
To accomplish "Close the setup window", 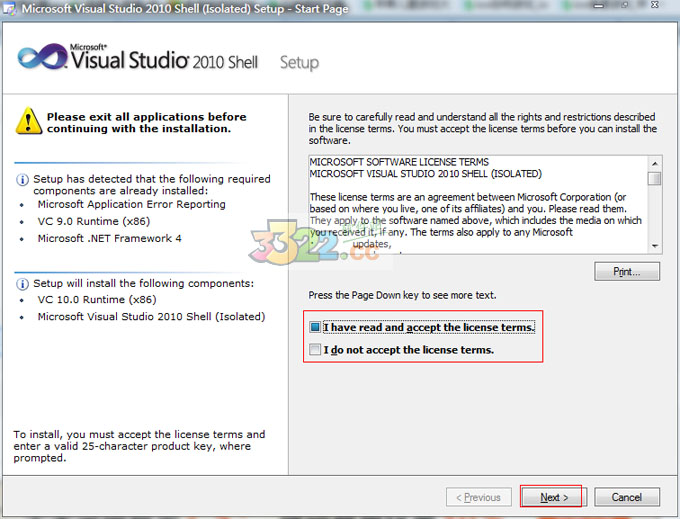I will tap(655, 5).
